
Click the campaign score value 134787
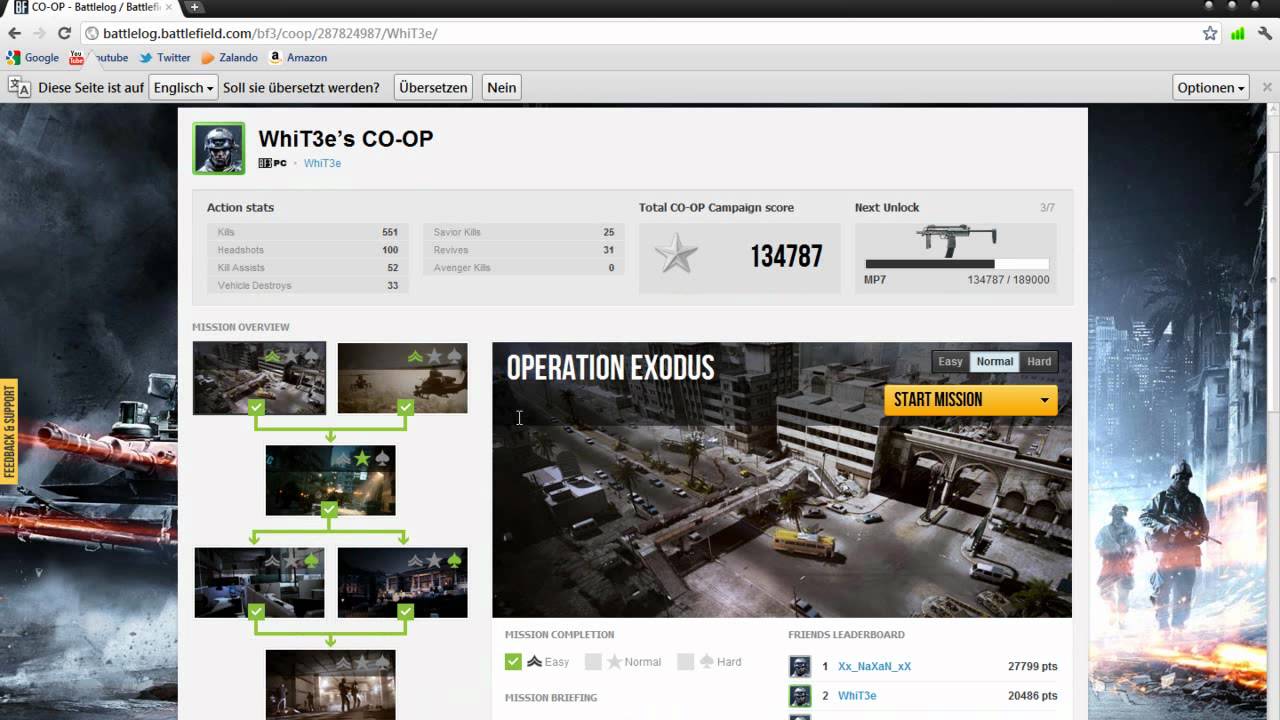pyautogui.click(x=786, y=256)
